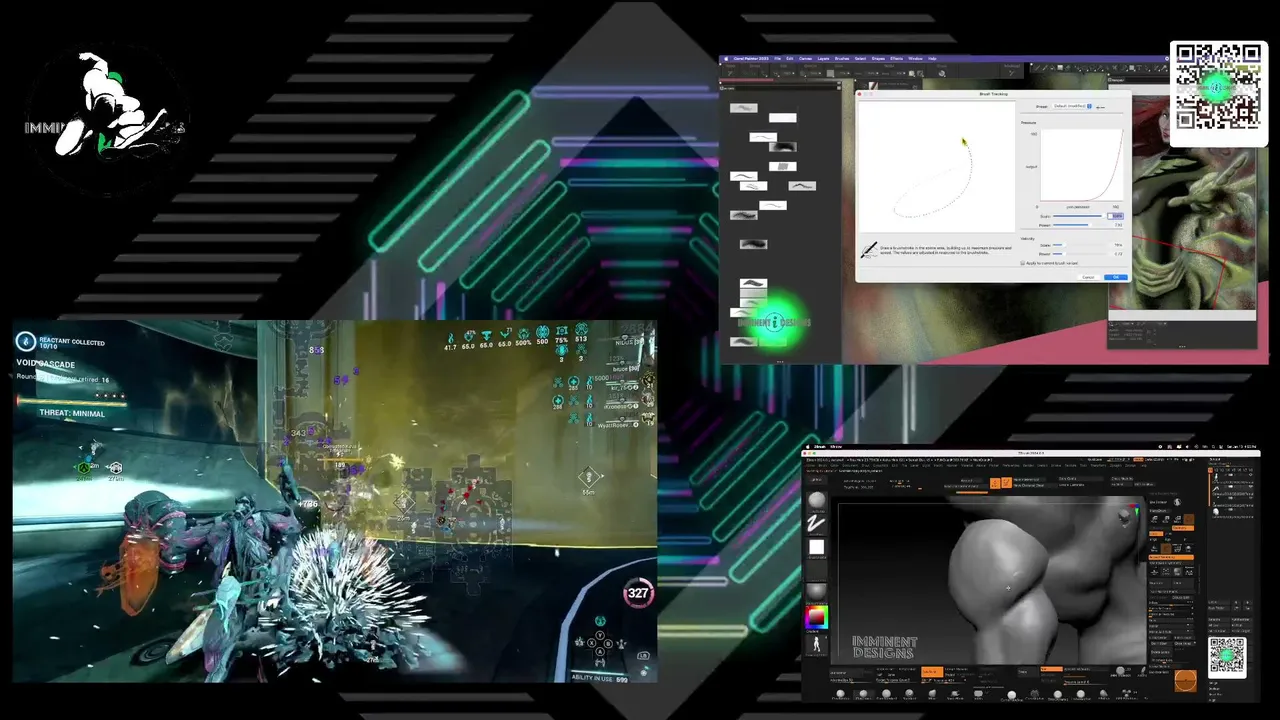Click the circular 327 gauge in game HUD
Image resolution: width=1280 pixels, height=720 pixels.
pos(638,593)
